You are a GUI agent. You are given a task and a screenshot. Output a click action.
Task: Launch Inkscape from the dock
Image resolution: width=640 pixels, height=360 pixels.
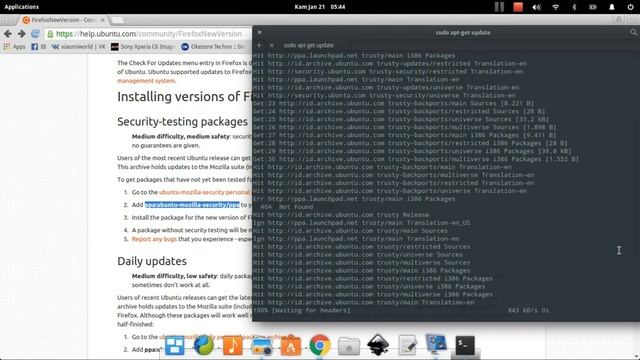point(378,346)
